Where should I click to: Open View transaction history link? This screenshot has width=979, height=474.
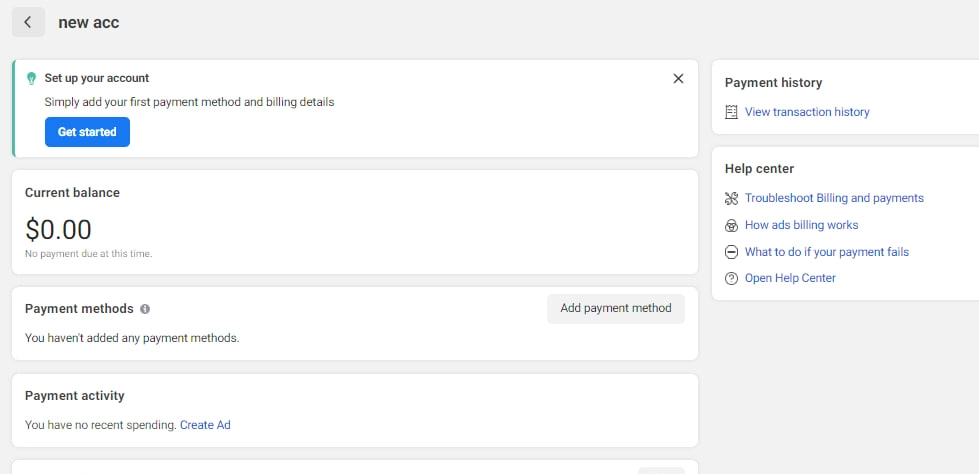click(807, 112)
